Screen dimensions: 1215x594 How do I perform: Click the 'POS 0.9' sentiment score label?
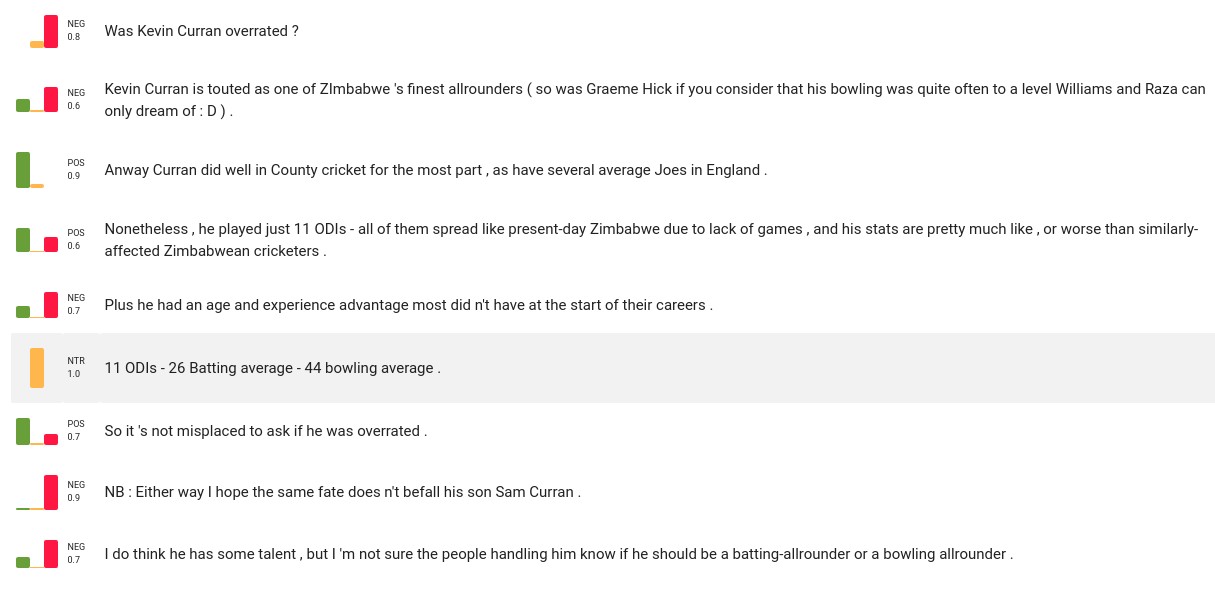[75, 169]
